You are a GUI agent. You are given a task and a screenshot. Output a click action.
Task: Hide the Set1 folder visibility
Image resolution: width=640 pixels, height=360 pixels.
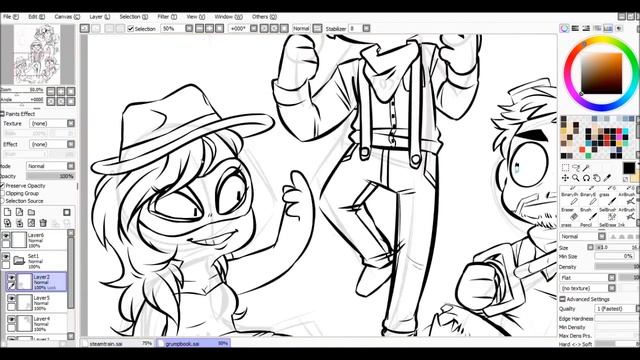pyautogui.click(x=6, y=257)
